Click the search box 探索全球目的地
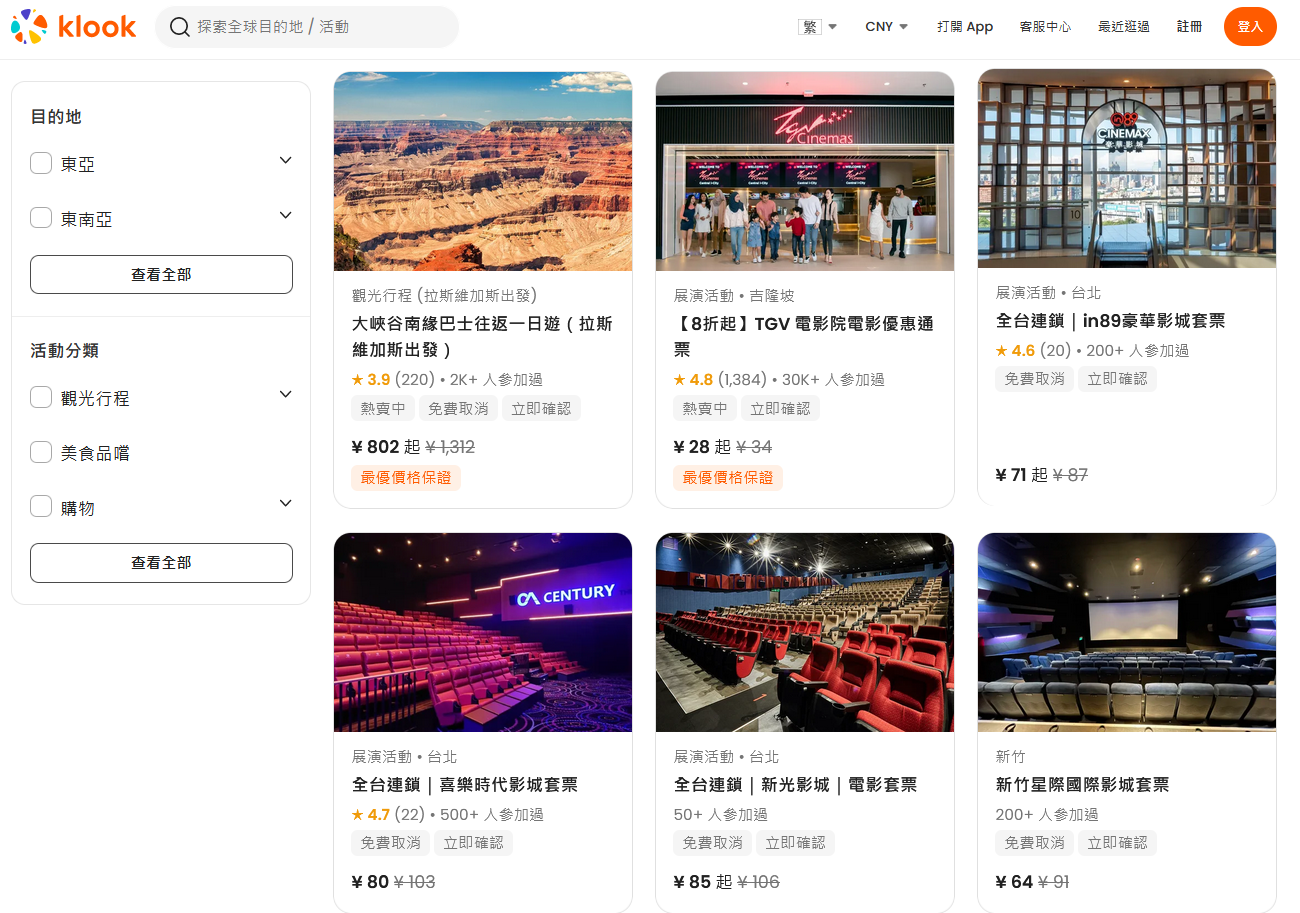The width and height of the screenshot is (1300, 913). tap(307, 27)
